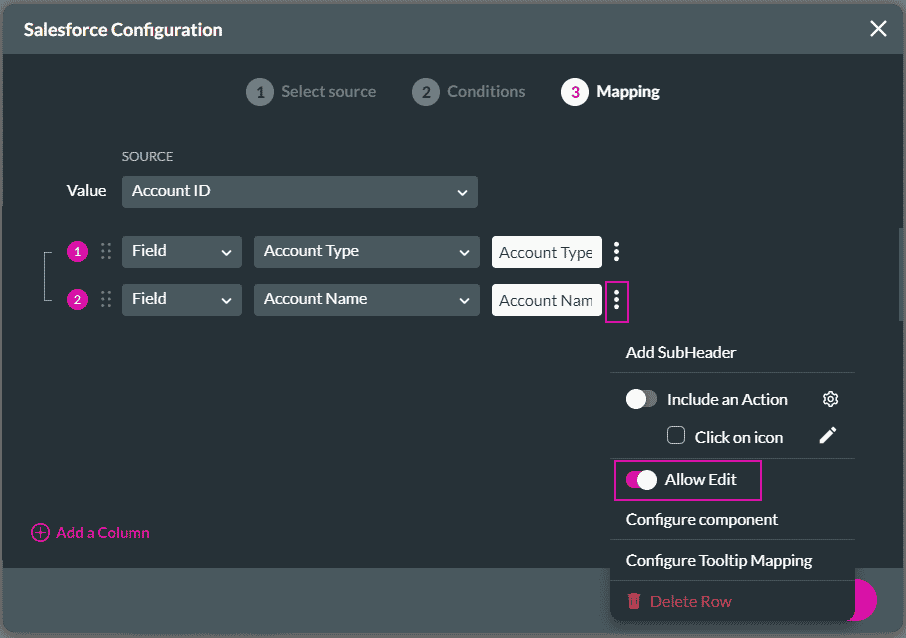Click the drag handle on row 2
Viewport: 906px width, 638px height.
click(x=106, y=299)
